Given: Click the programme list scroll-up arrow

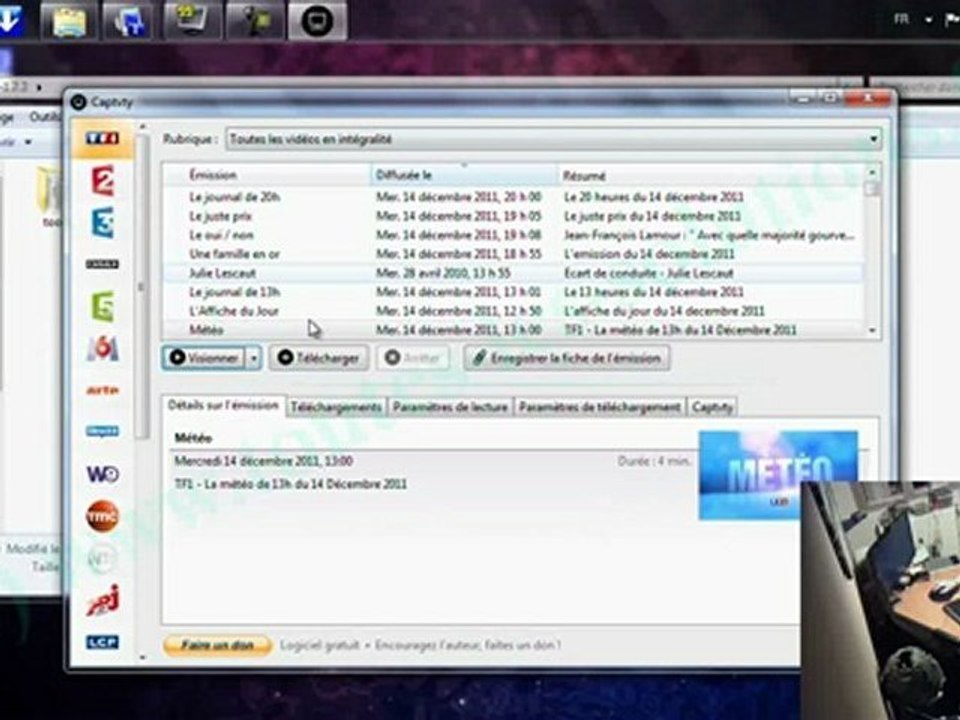Looking at the screenshot, I should point(872,173).
